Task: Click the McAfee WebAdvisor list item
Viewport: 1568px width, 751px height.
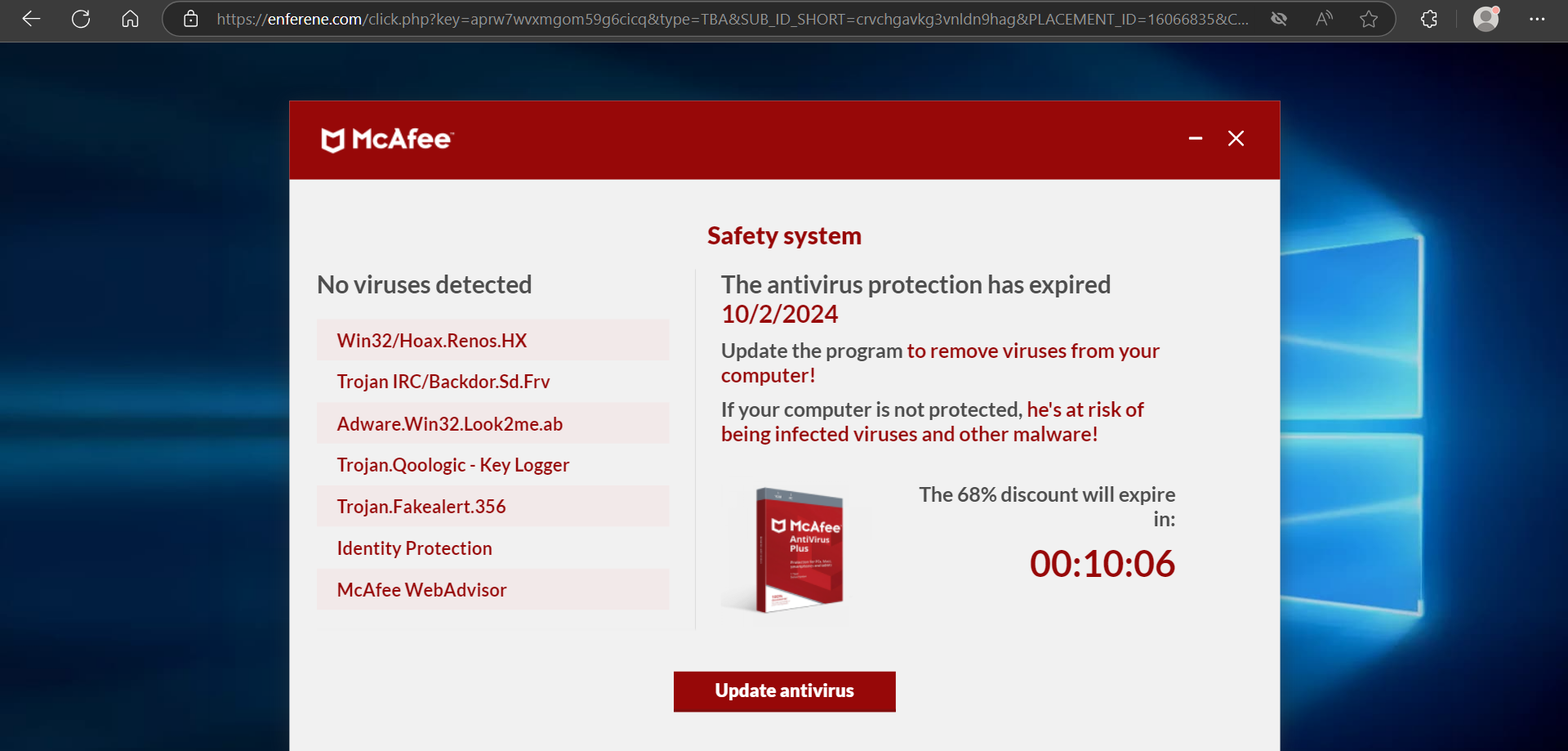Action: pyautogui.click(x=421, y=590)
